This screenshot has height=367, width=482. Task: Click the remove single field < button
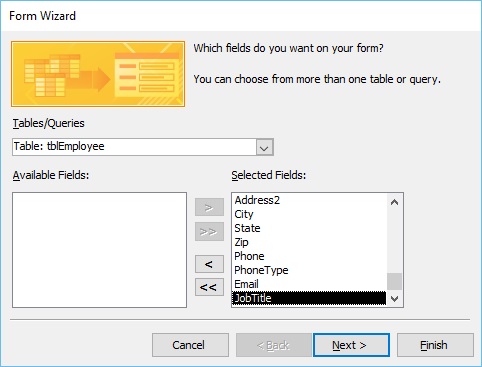[x=209, y=264]
